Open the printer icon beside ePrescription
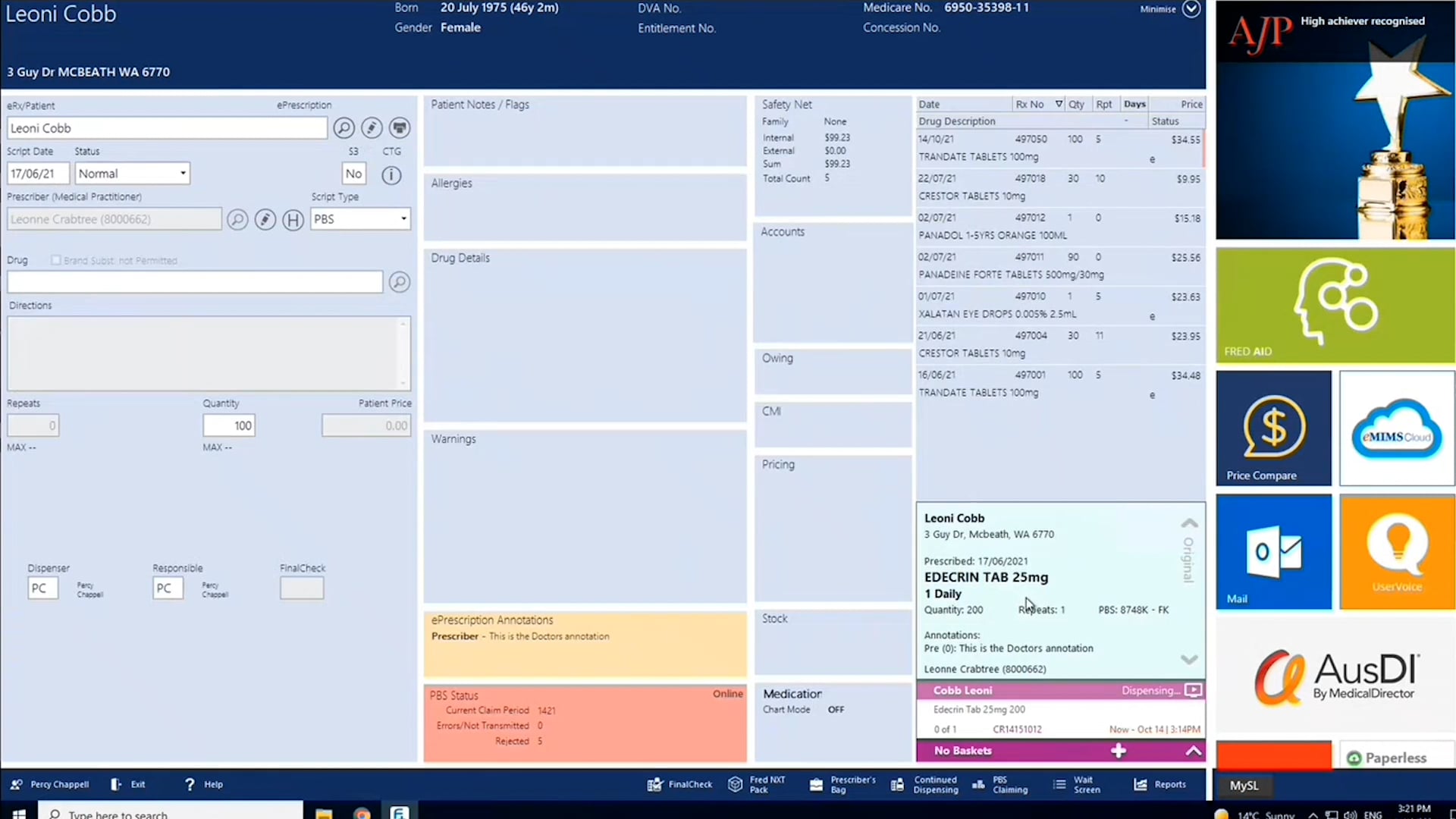This screenshot has width=1456, height=819. 399,127
